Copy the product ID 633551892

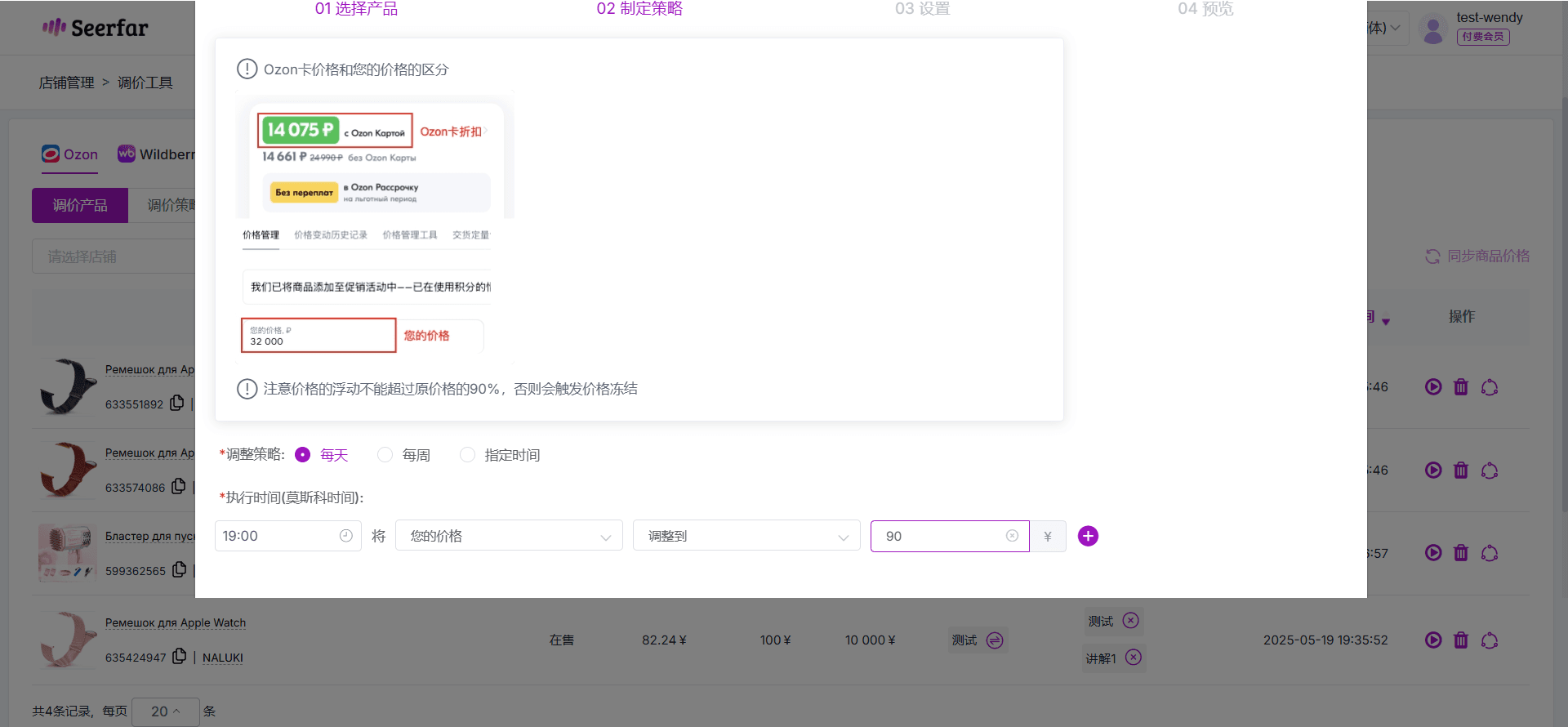point(176,403)
